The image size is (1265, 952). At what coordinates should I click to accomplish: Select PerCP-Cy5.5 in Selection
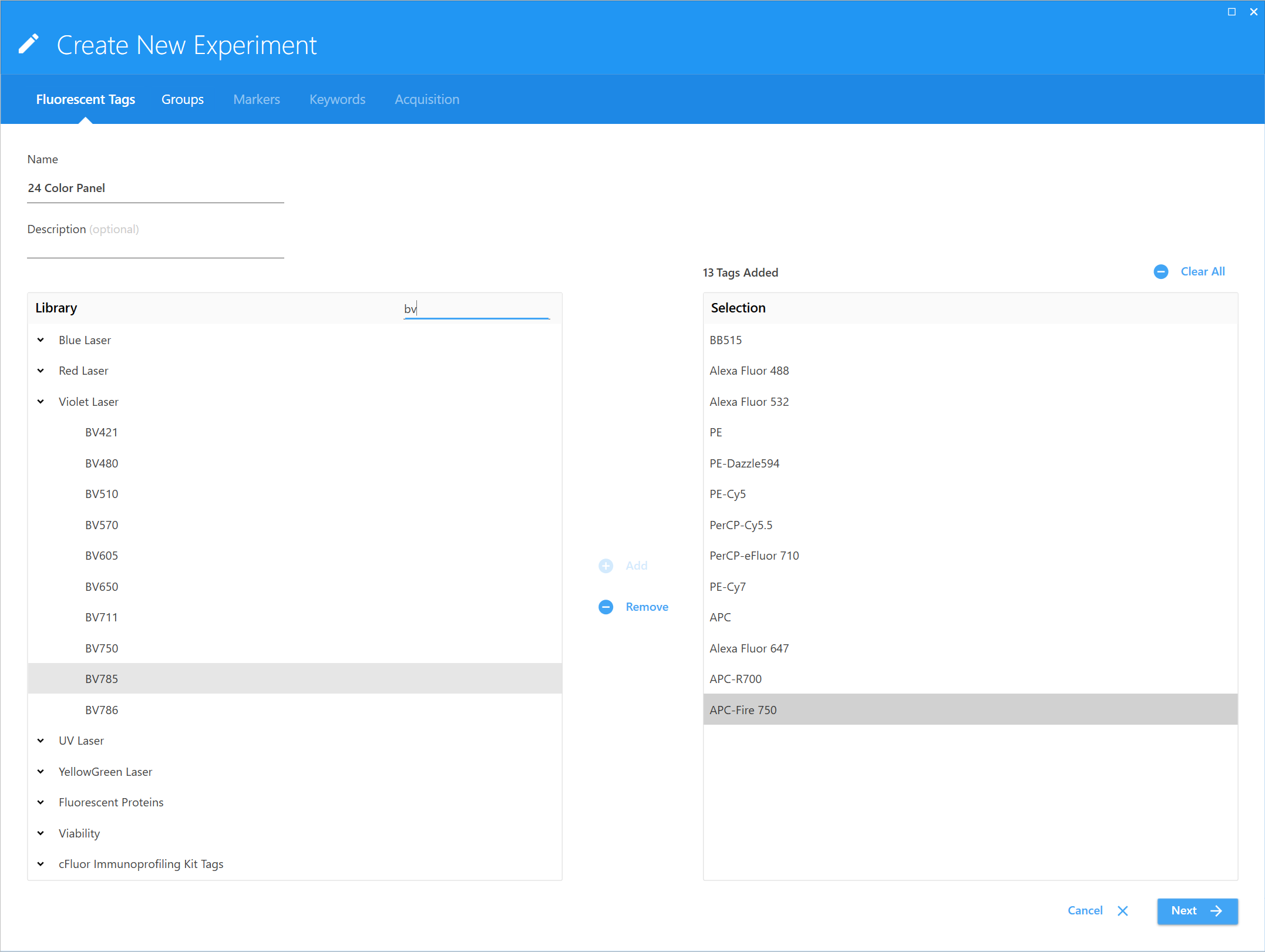970,525
